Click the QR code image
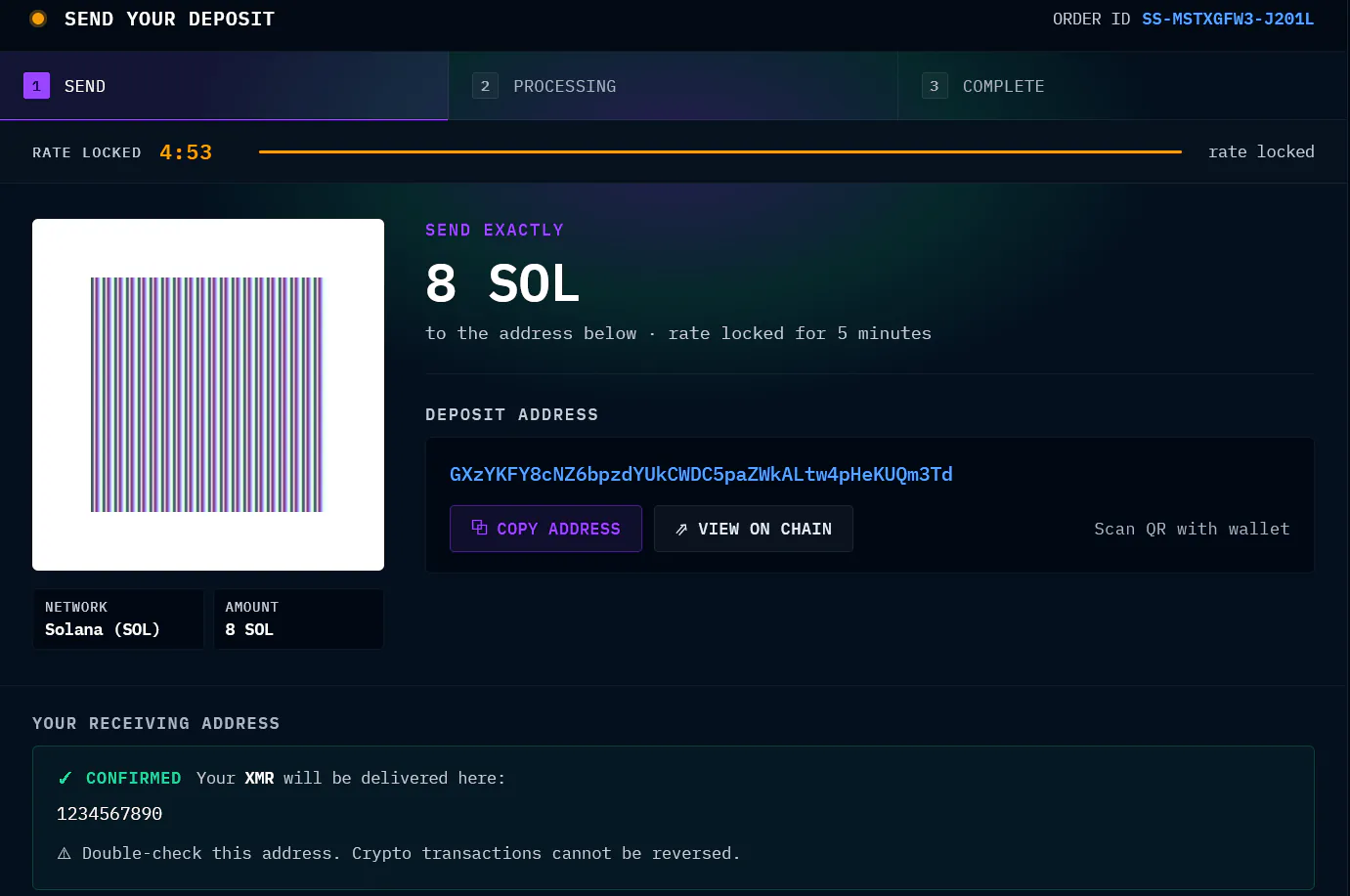1350x896 pixels. (x=208, y=395)
